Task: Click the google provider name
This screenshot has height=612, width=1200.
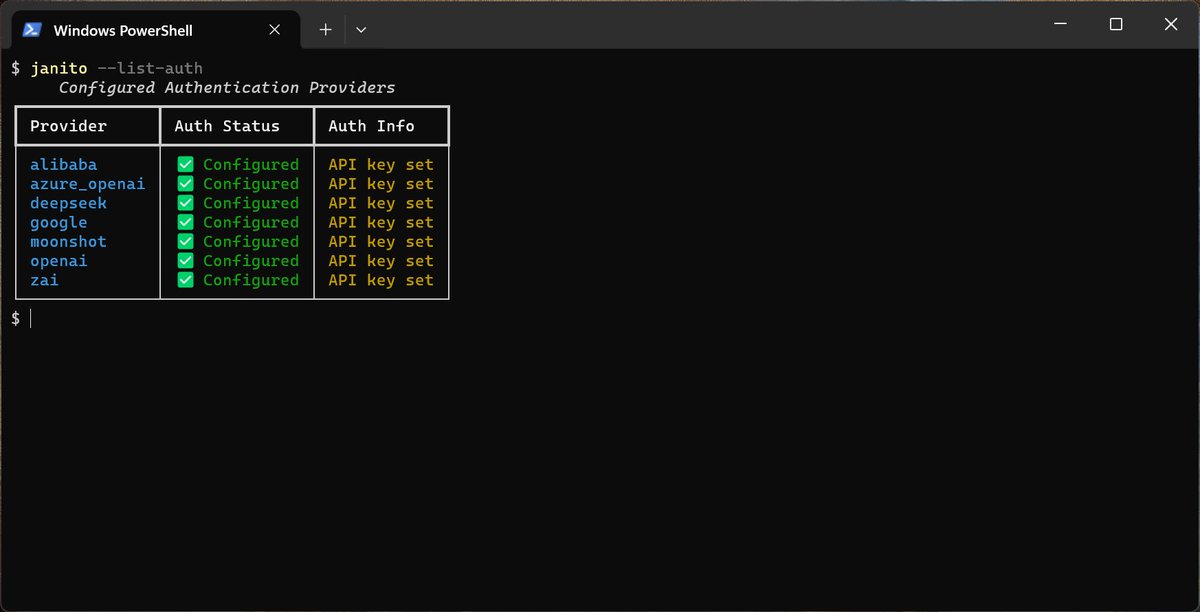Action: 58,222
